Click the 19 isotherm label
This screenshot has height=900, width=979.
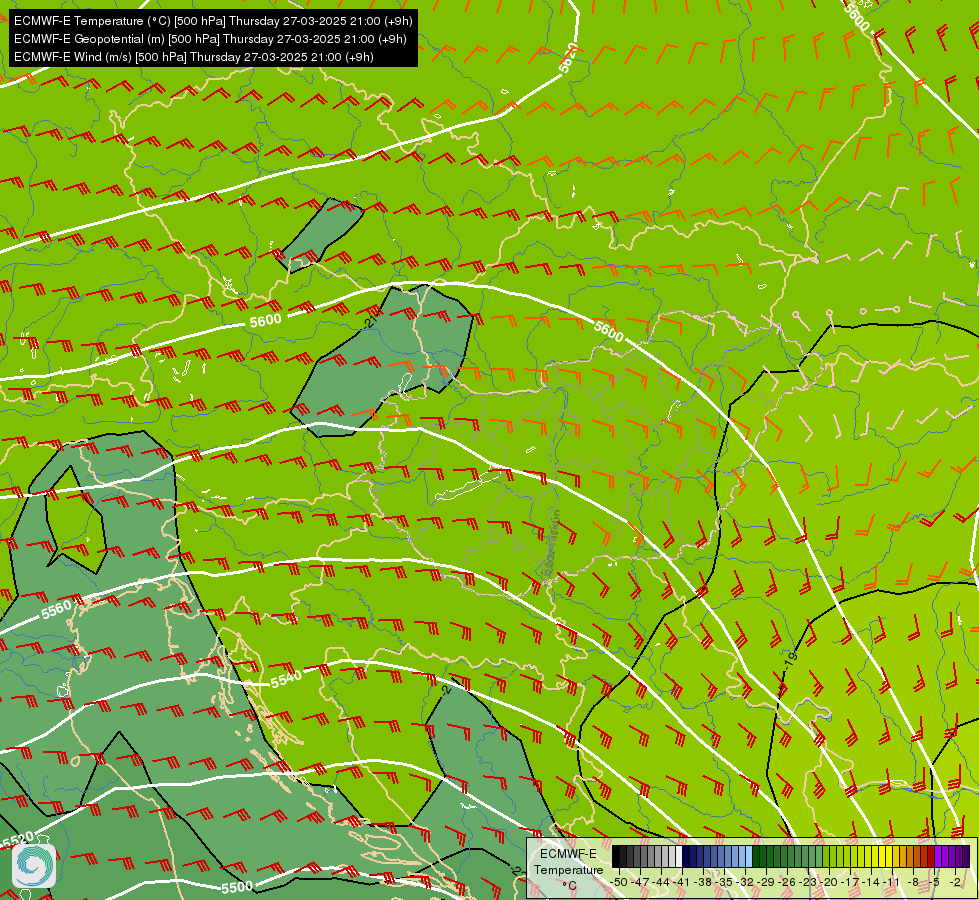[x=790, y=660]
